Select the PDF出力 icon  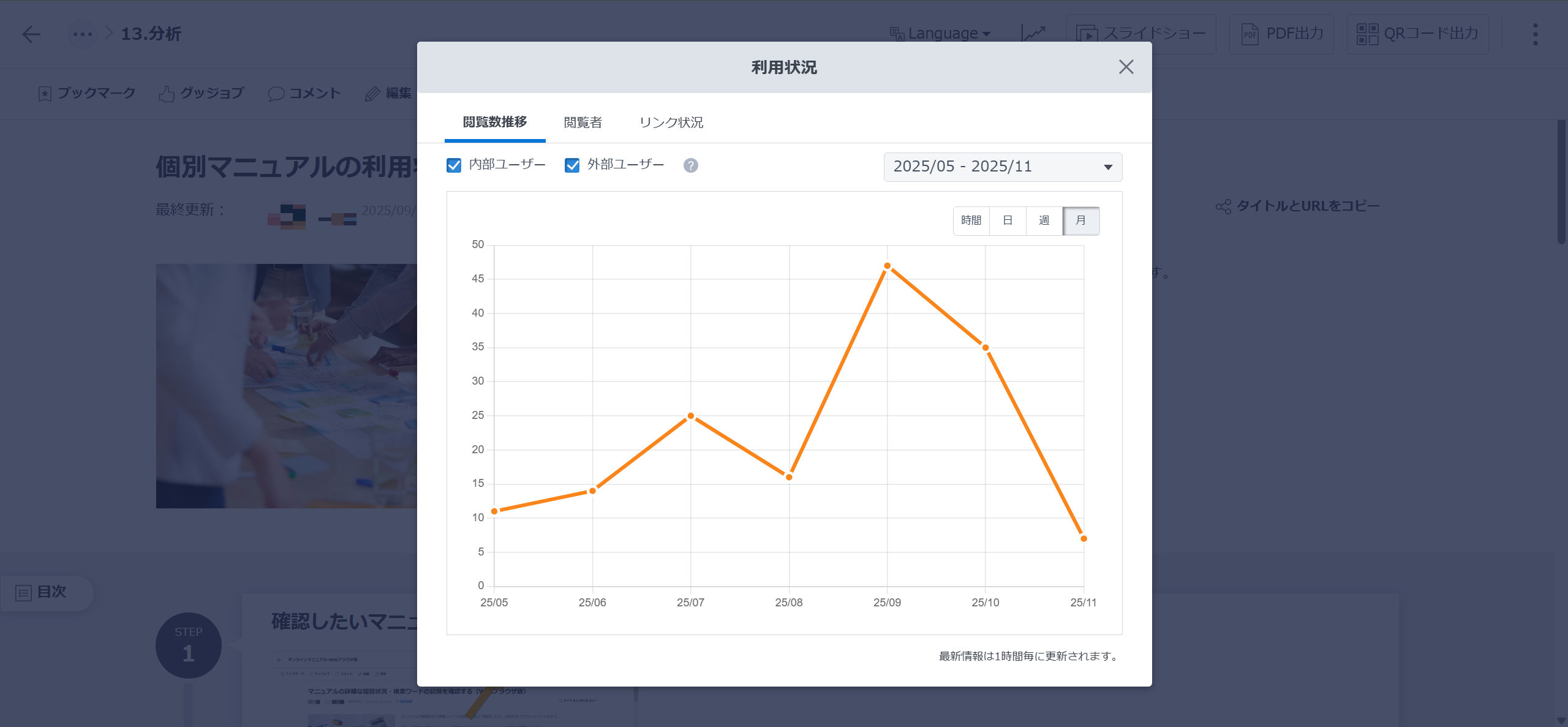pyautogui.click(x=1281, y=34)
